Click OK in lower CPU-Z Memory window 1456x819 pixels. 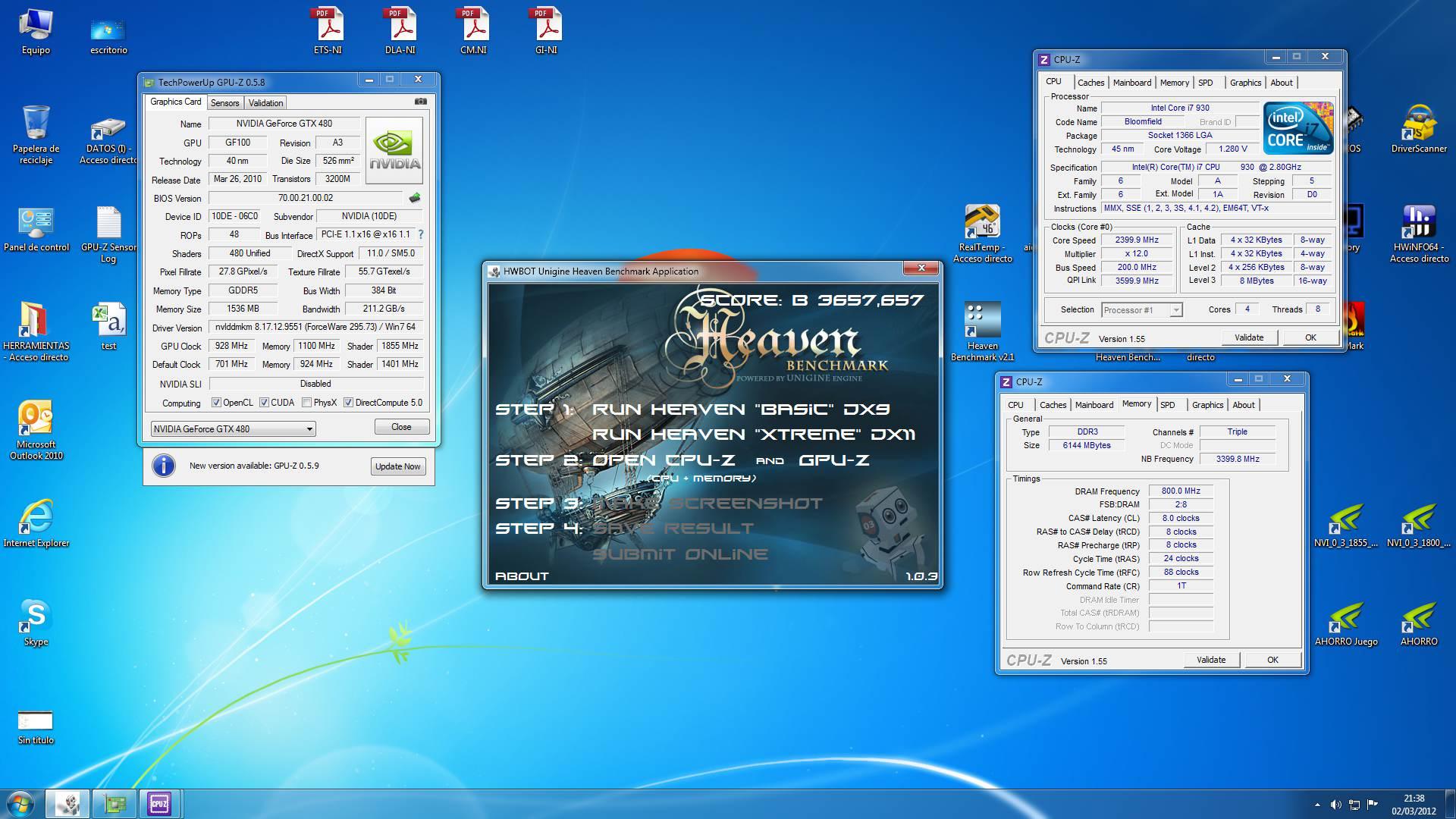pyautogui.click(x=1272, y=660)
